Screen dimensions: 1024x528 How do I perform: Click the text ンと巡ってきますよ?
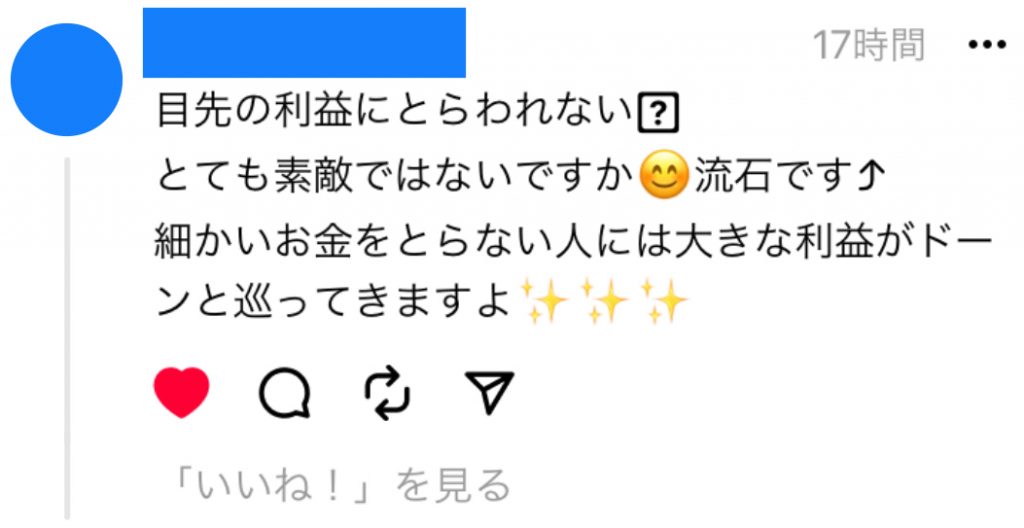tap(334, 303)
